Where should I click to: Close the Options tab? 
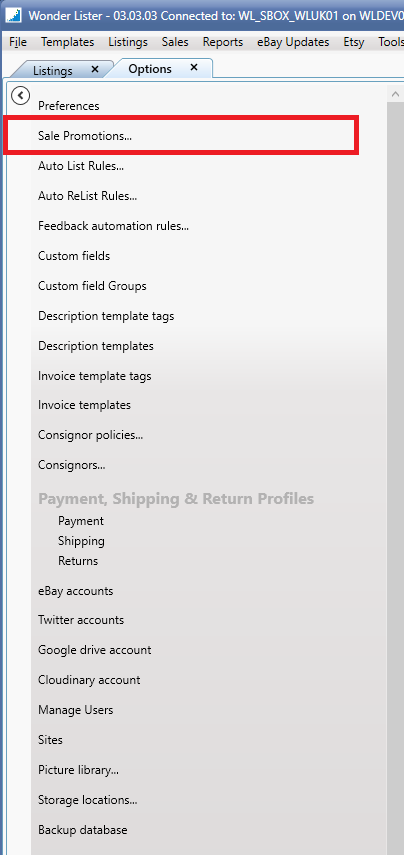click(194, 68)
